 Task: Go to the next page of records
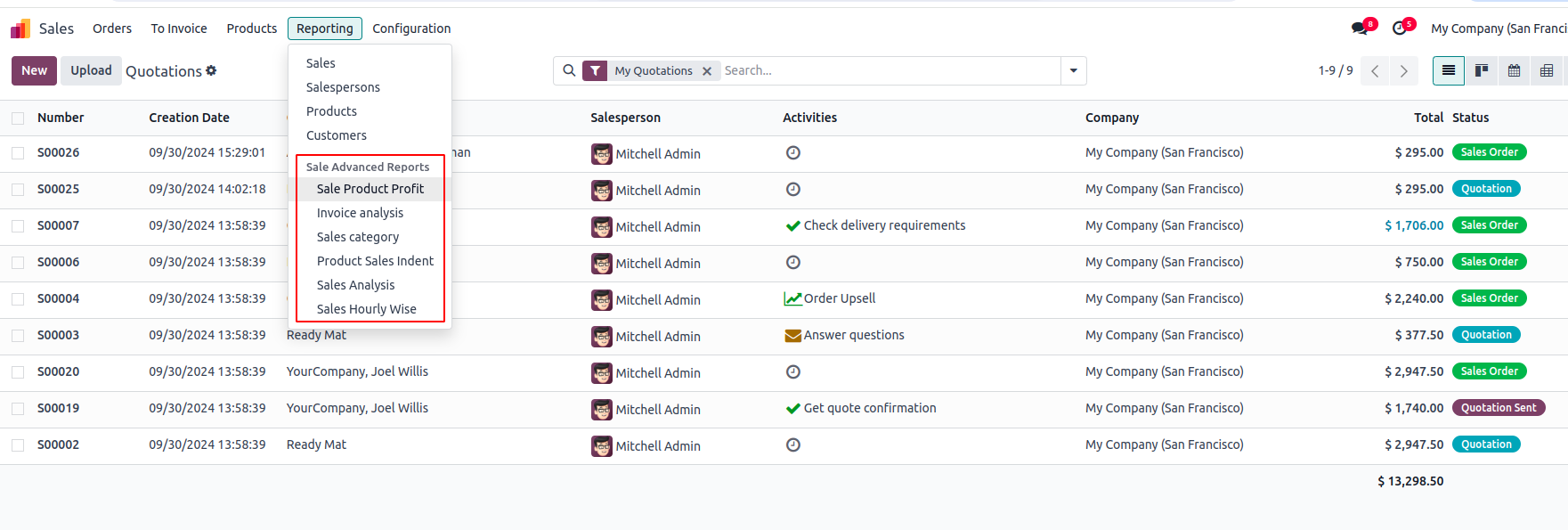click(1404, 71)
